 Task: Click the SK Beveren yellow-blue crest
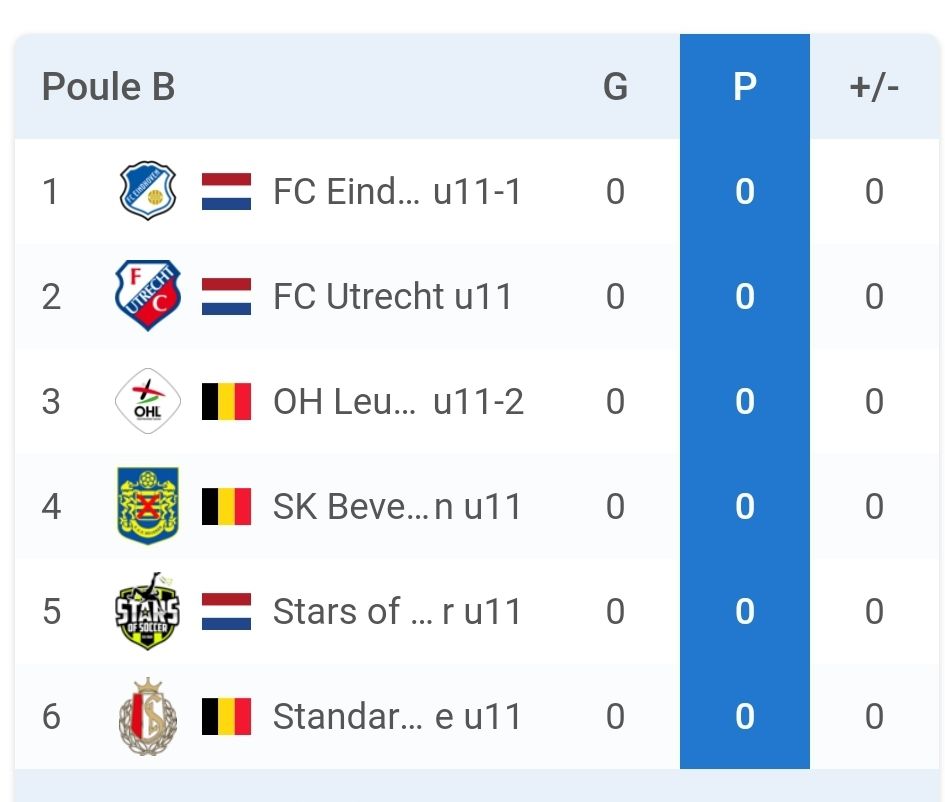[147, 506]
